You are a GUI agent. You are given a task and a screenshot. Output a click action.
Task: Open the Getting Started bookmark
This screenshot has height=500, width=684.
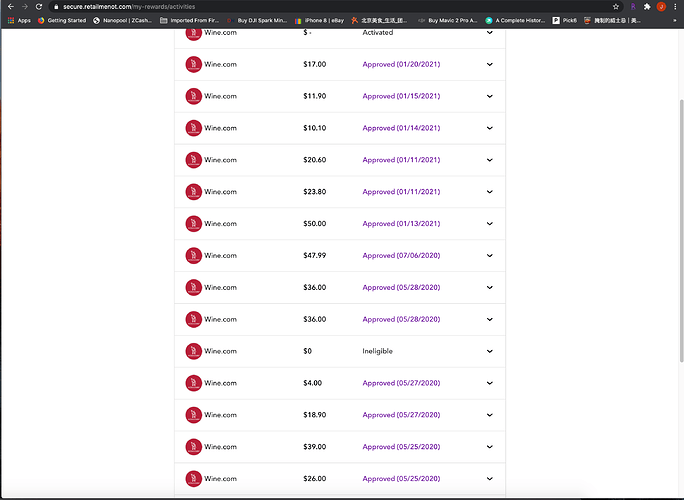63,20
